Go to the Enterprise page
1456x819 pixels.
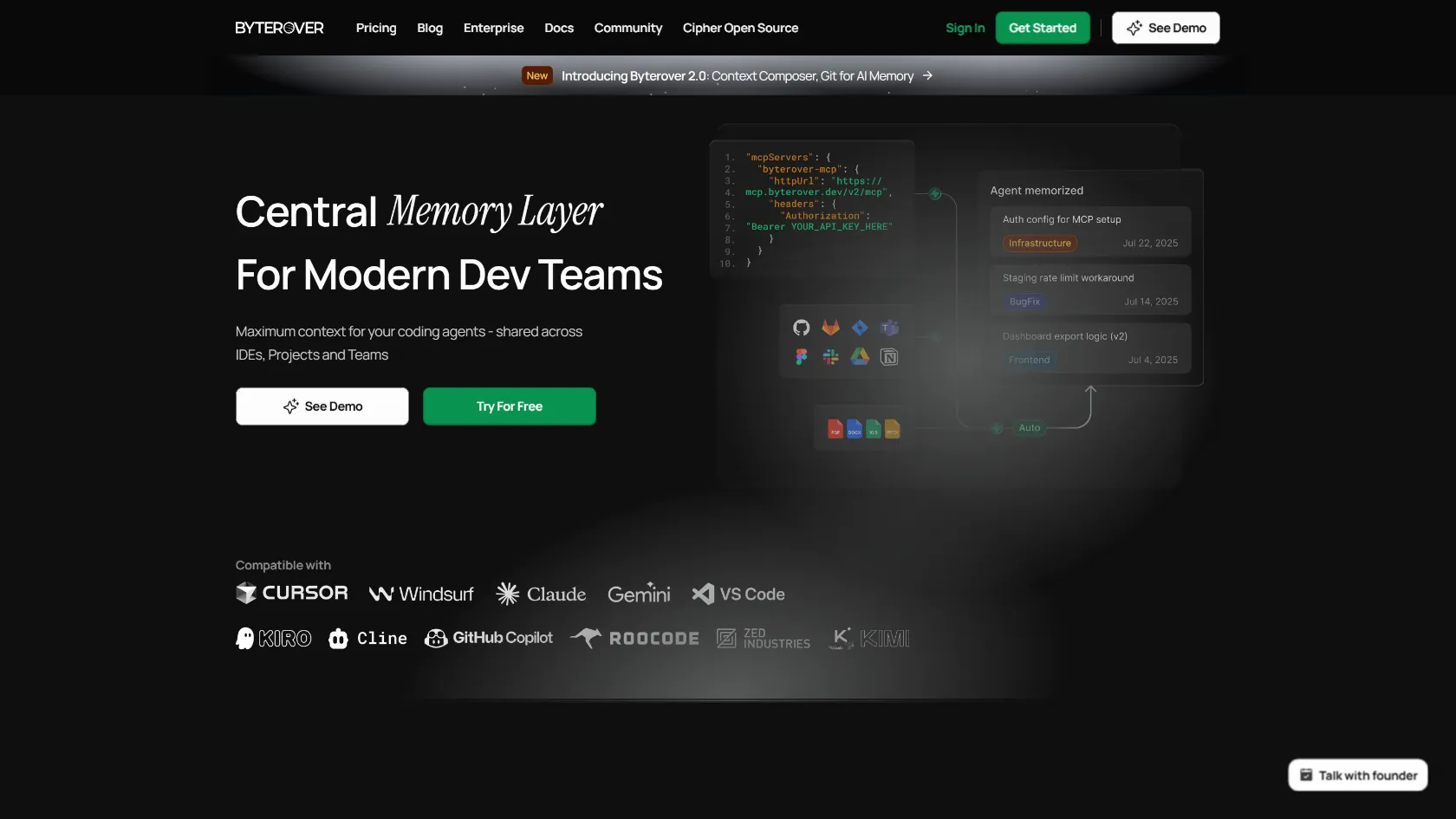click(493, 28)
